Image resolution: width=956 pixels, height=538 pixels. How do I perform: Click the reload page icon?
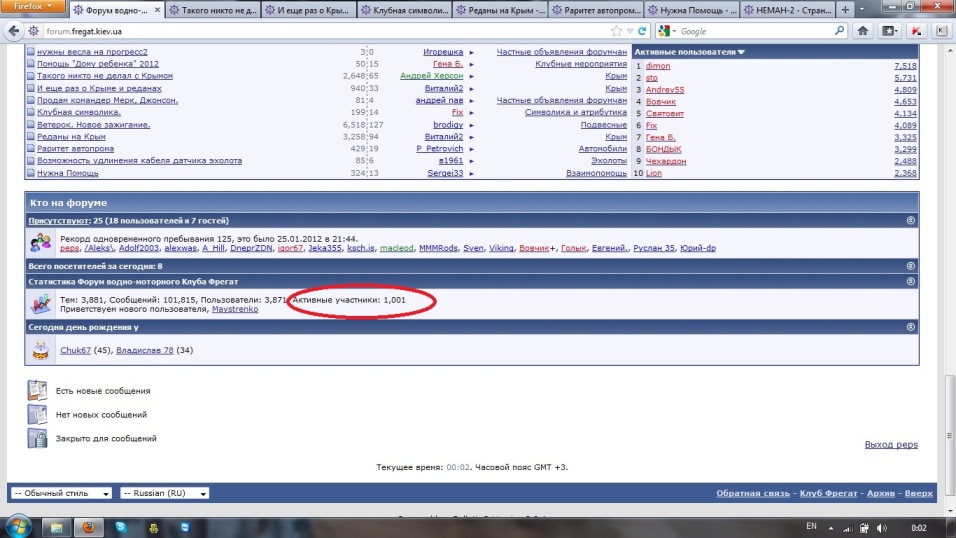coord(644,31)
